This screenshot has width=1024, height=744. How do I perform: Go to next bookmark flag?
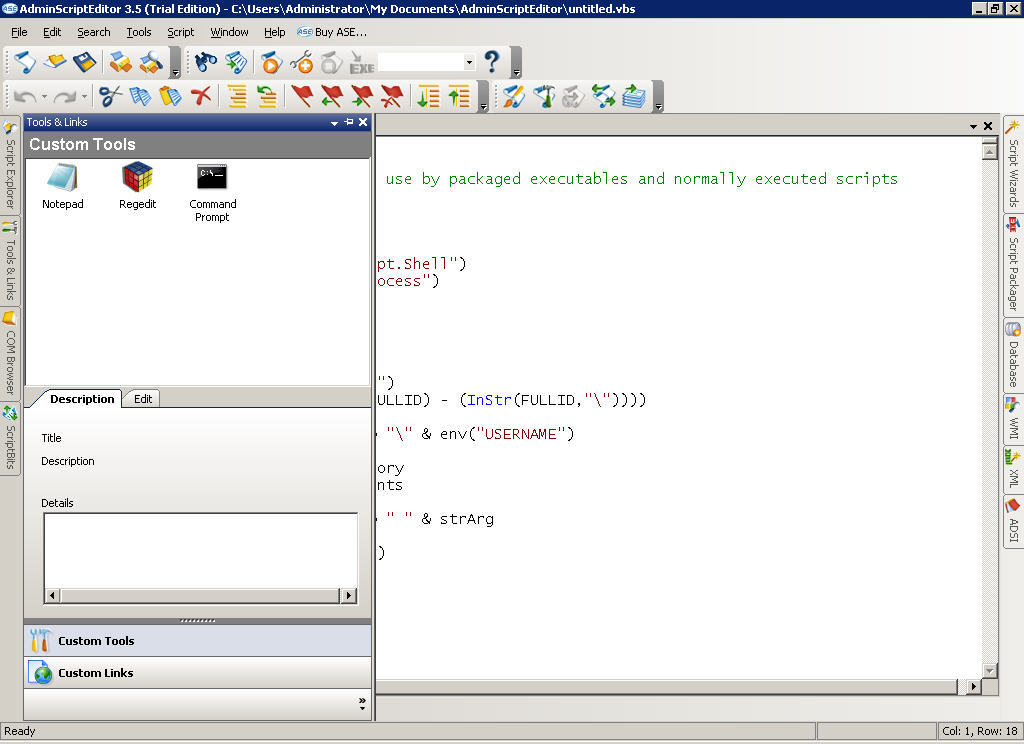click(x=362, y=97)
